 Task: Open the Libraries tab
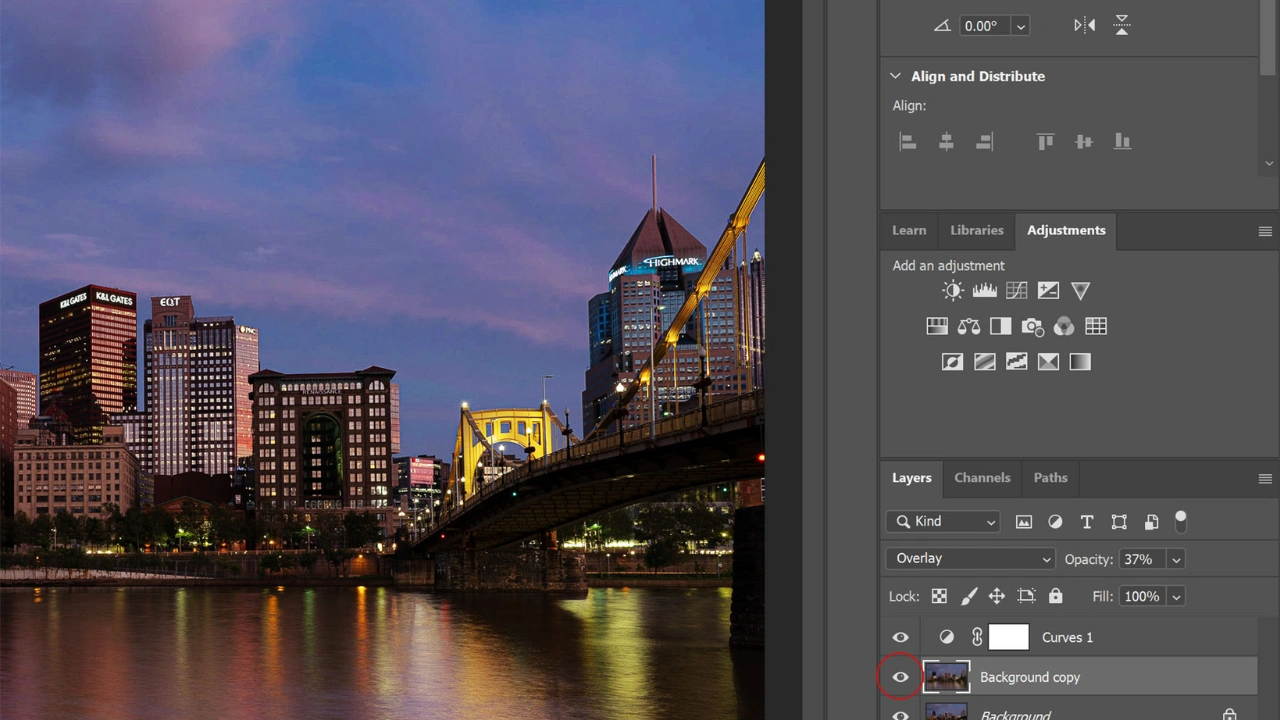[976, 230]
